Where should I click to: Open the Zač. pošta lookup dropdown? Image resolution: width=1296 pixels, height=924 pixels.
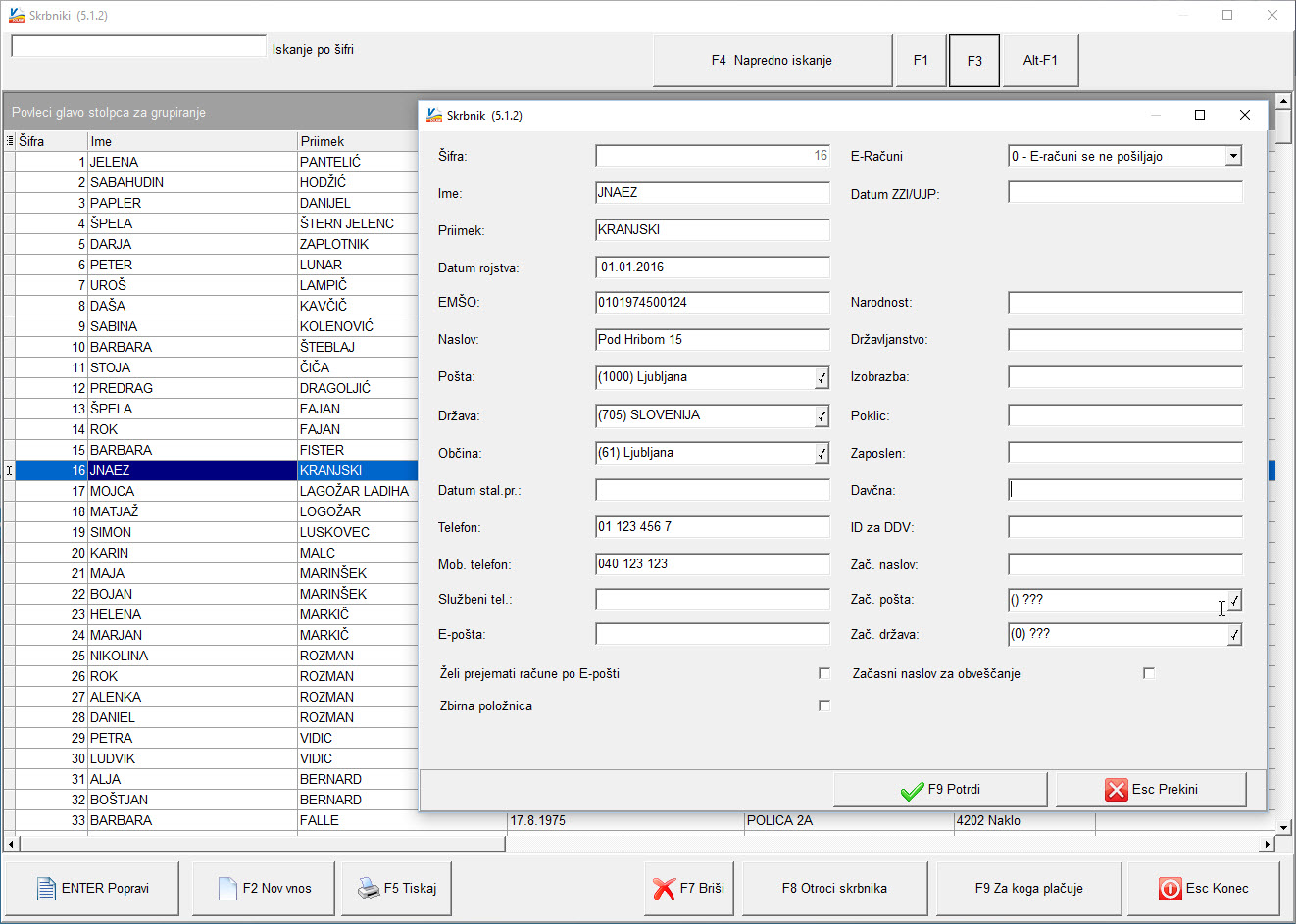click(1234, 601)
